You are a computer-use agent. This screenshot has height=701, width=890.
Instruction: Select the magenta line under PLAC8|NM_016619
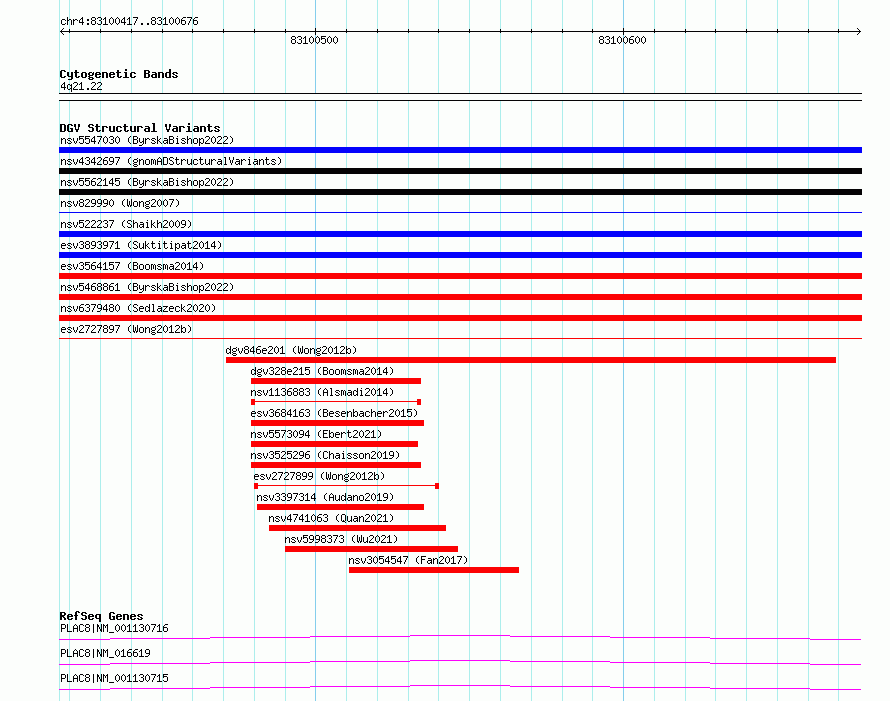tap(460, 662)
